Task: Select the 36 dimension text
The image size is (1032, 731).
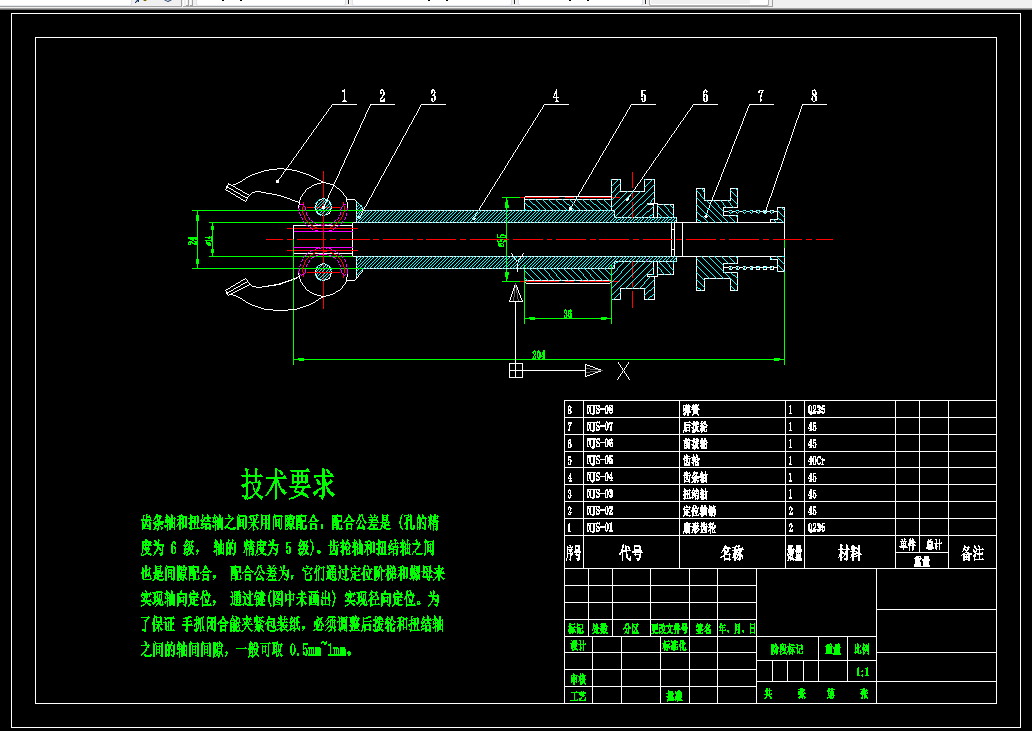Action: (567, 315)
